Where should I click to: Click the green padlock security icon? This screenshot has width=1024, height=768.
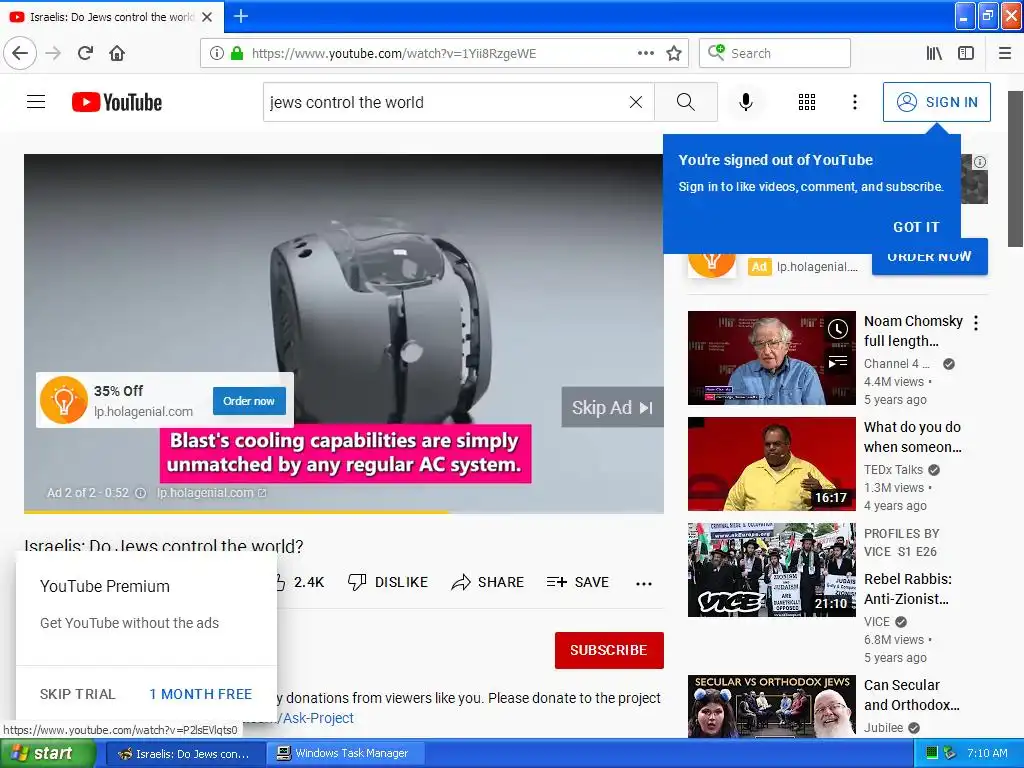tap(237, 53)
